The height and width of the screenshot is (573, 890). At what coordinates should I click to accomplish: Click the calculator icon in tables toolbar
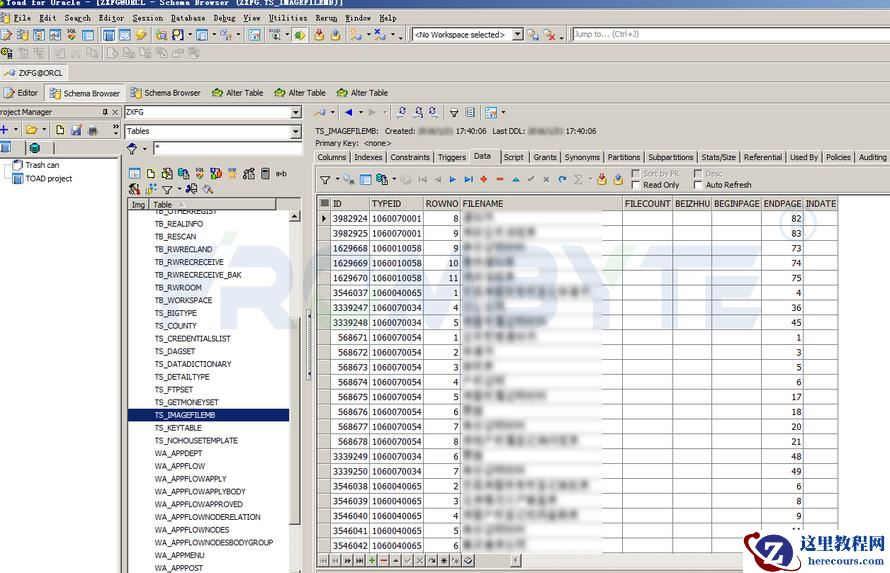(265, 173)
